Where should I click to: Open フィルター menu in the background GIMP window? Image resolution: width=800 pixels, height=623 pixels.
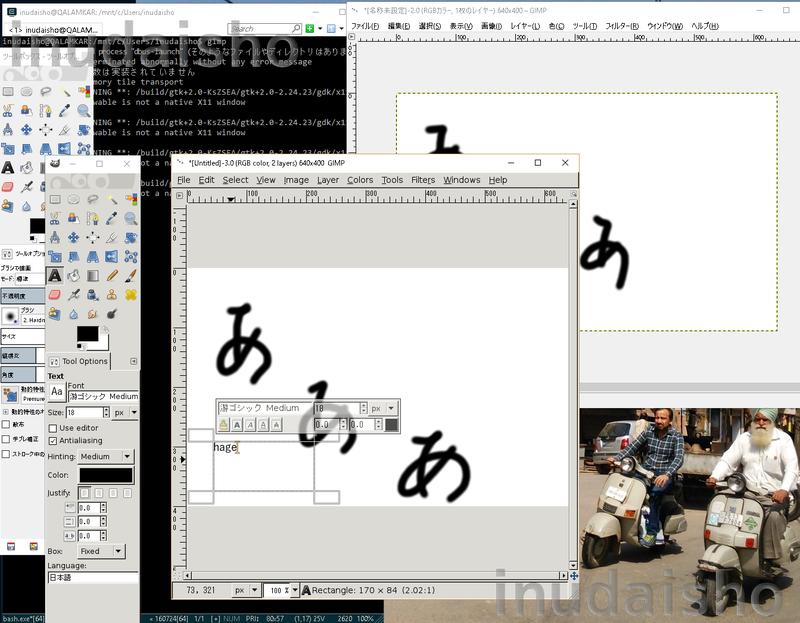coord(622,26)
